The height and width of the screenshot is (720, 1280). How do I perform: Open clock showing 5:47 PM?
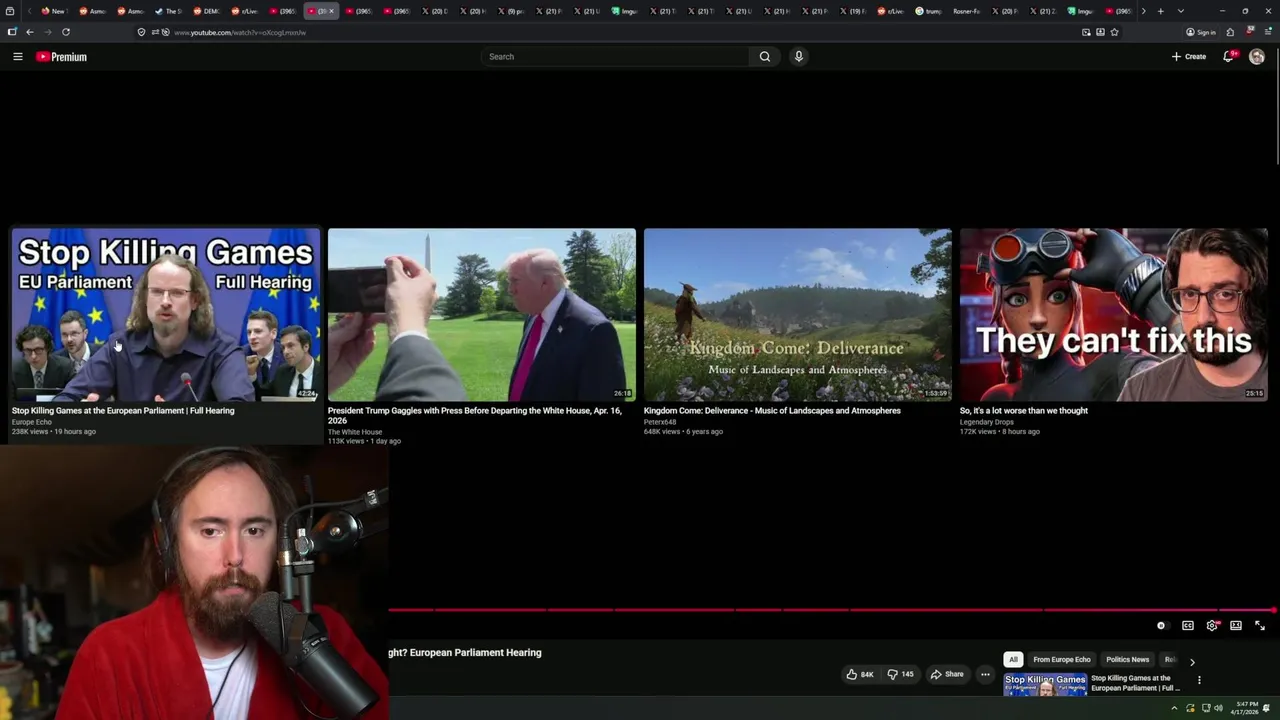1247,708
